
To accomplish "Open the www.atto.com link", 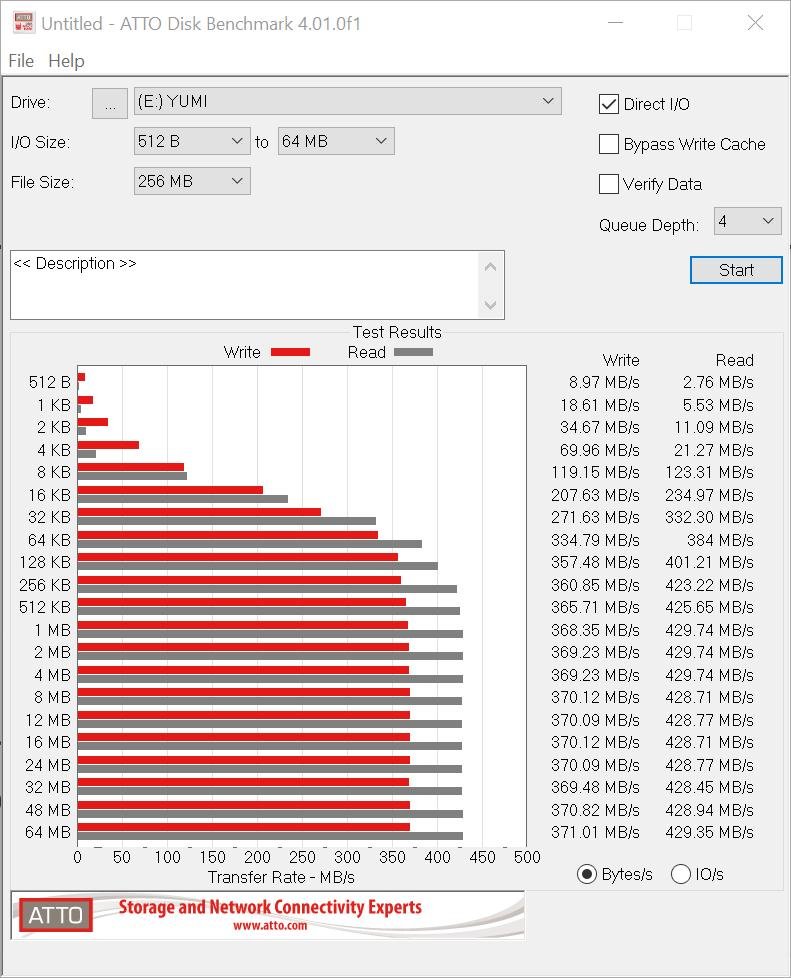I will 270,926.
